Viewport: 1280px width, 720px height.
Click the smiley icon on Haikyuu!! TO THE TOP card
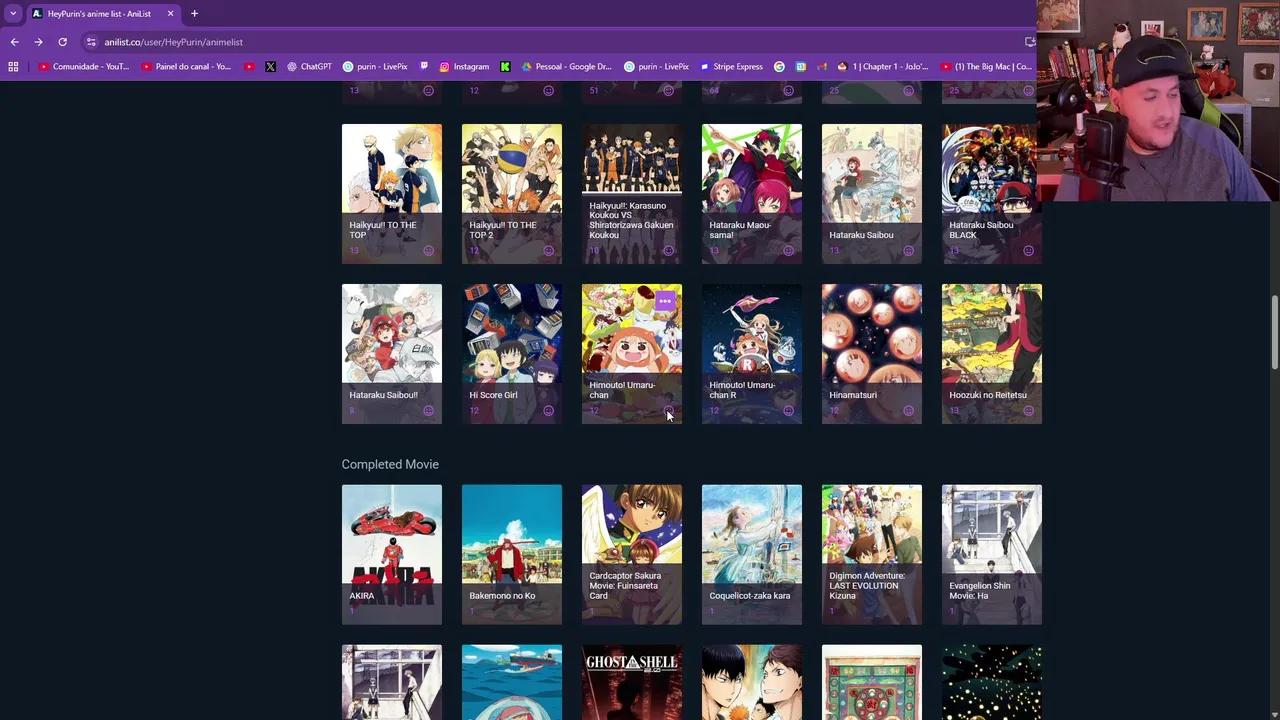pyautogui.click(x=428, y=251)
